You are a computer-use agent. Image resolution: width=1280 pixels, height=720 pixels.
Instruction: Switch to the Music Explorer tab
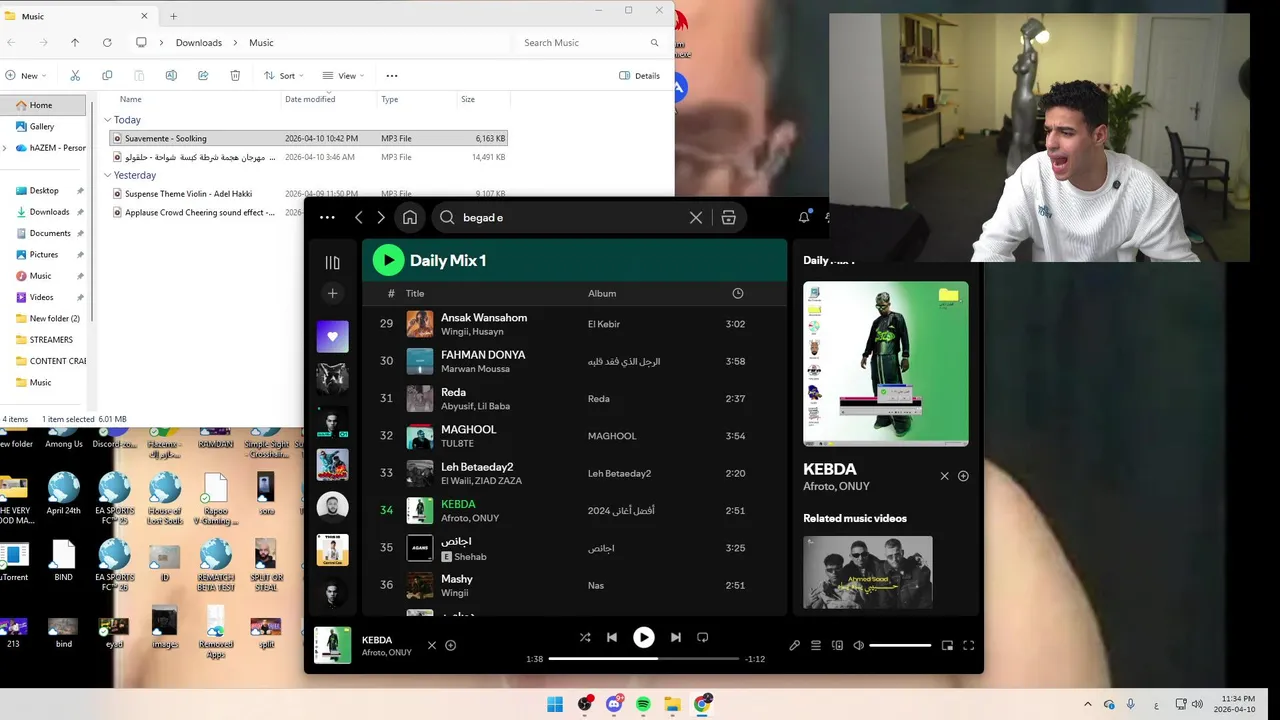[x=78, y=16]
